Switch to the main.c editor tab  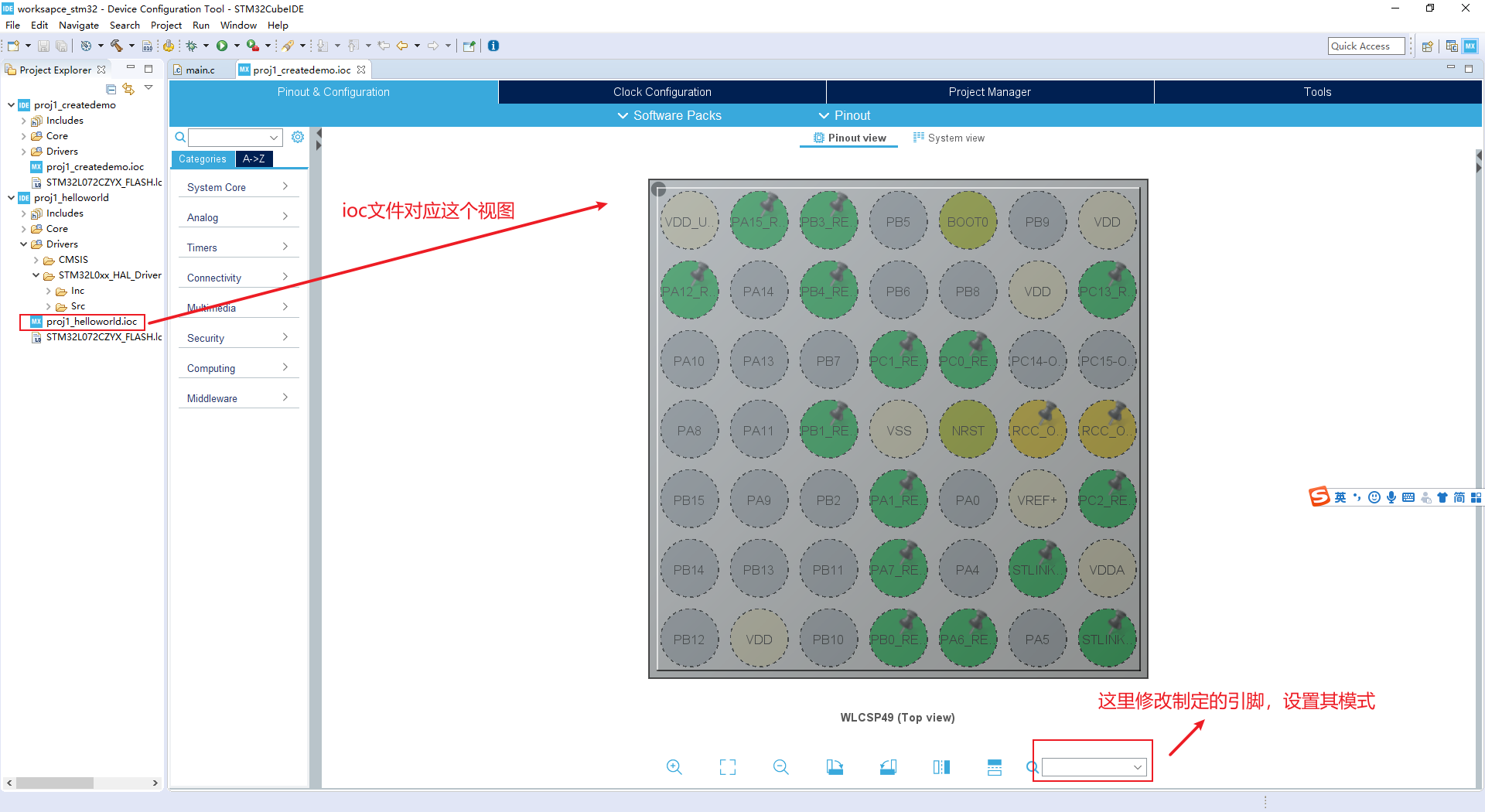[200, 70]
